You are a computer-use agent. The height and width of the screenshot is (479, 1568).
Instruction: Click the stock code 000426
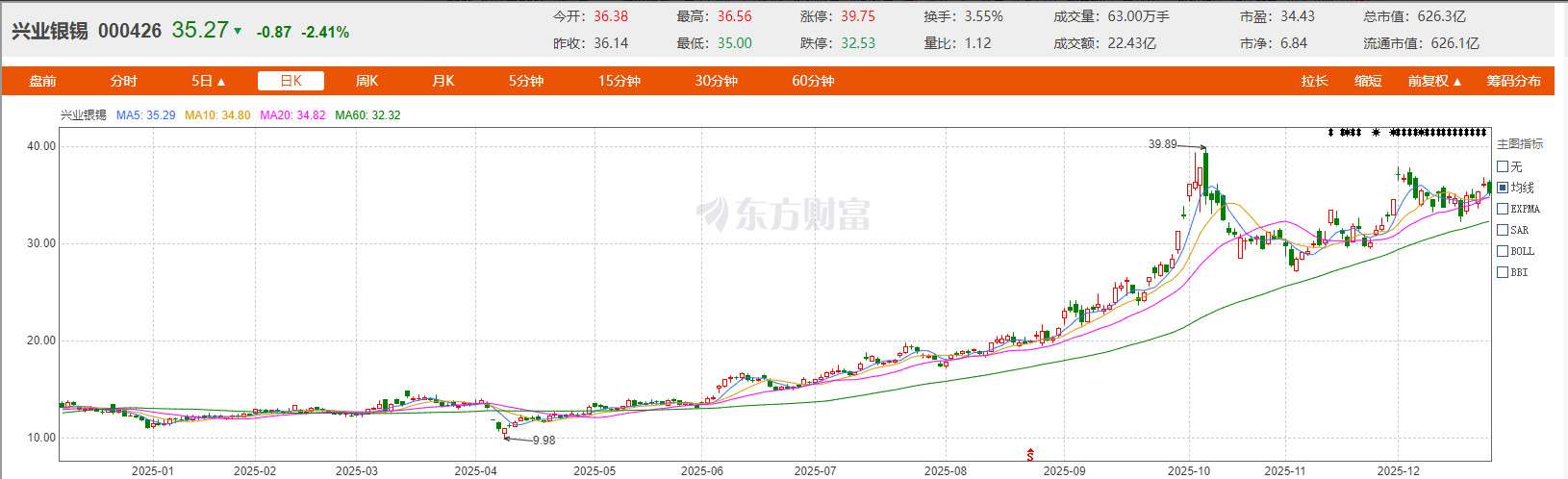[129, 32]
